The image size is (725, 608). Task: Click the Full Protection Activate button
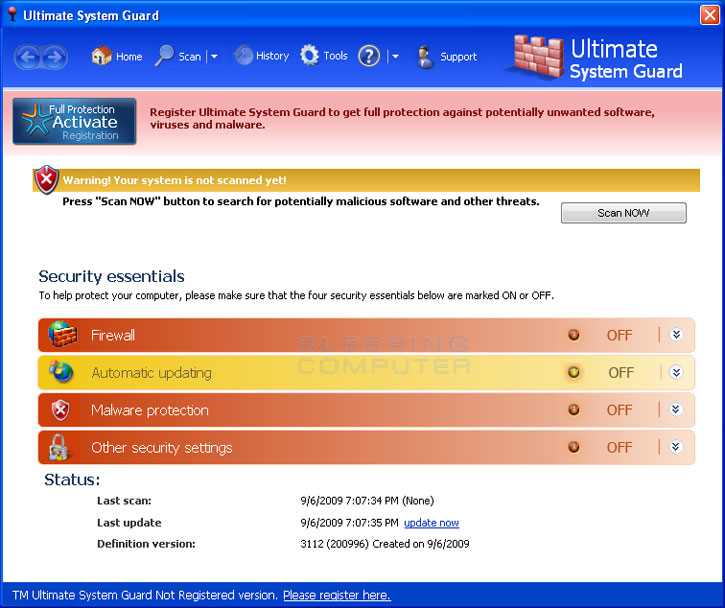[x=75, y=122]
